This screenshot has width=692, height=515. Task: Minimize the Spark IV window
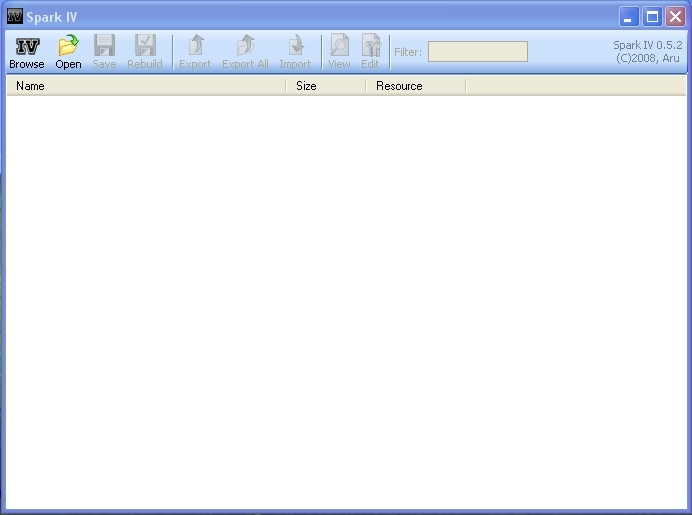tap(629, 17)
